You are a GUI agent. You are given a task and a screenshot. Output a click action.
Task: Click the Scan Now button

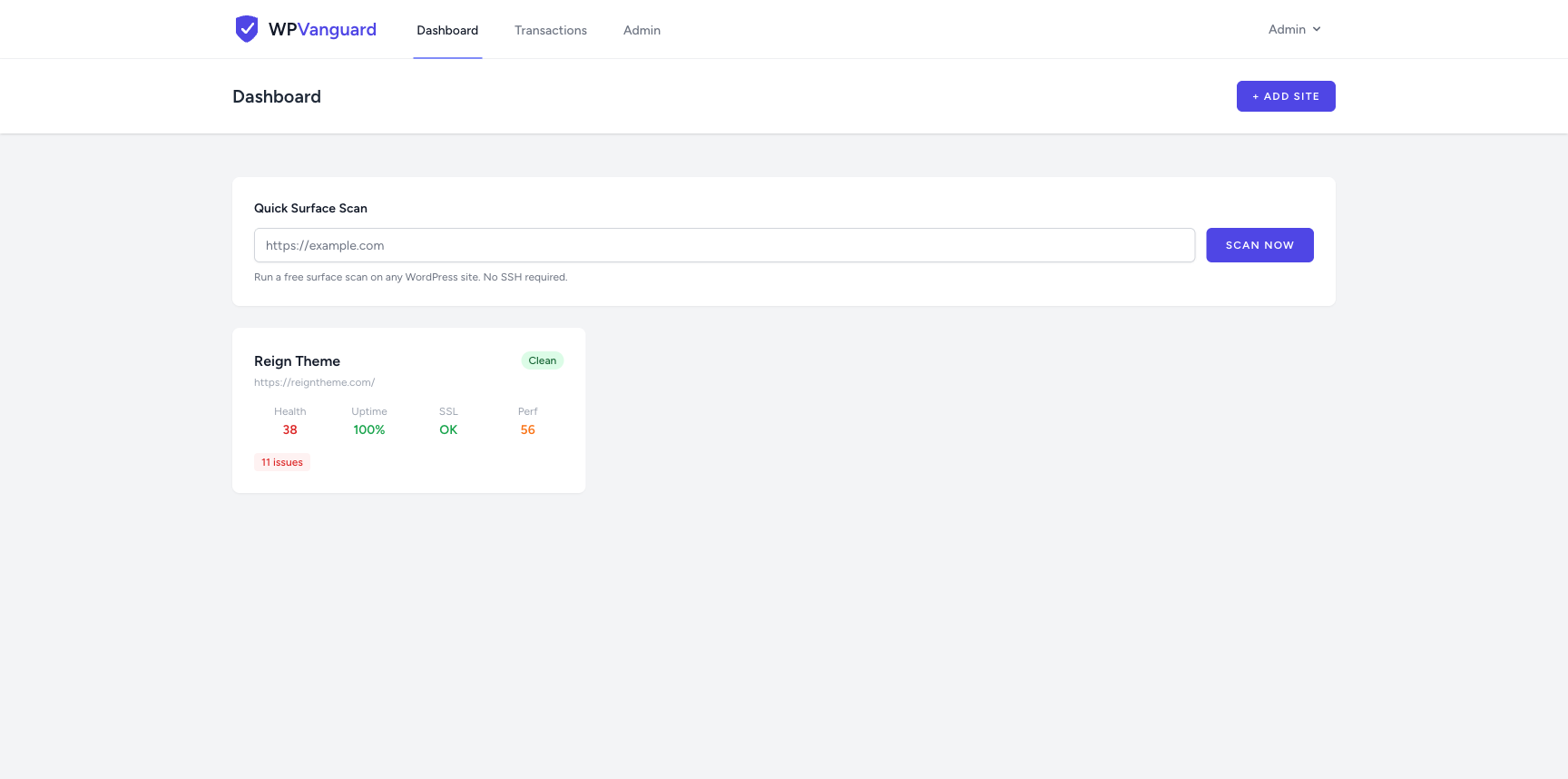click(x=1259, y=245)
